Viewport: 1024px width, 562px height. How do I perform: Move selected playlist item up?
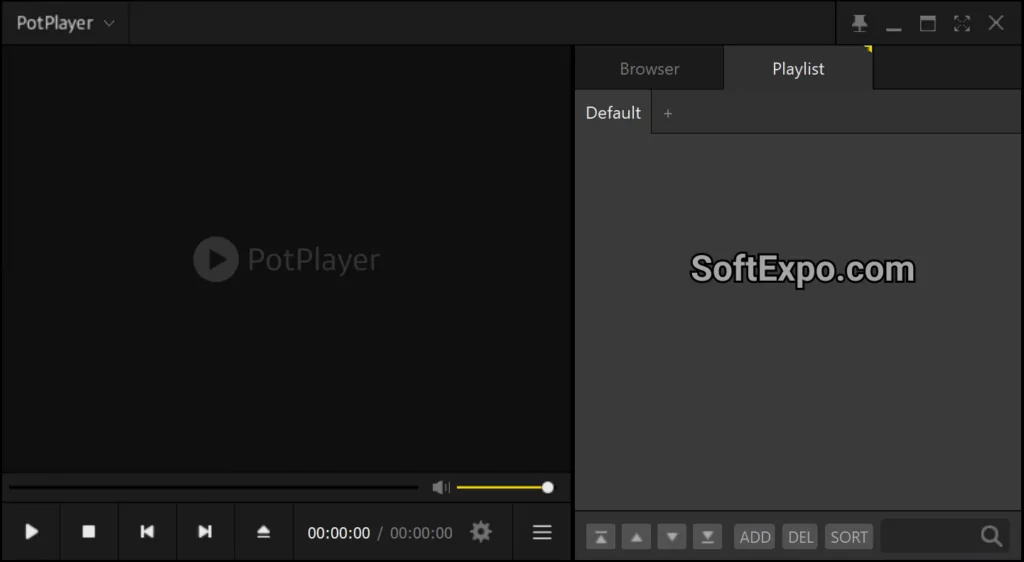pyautogui.click(x=636, y=537)
